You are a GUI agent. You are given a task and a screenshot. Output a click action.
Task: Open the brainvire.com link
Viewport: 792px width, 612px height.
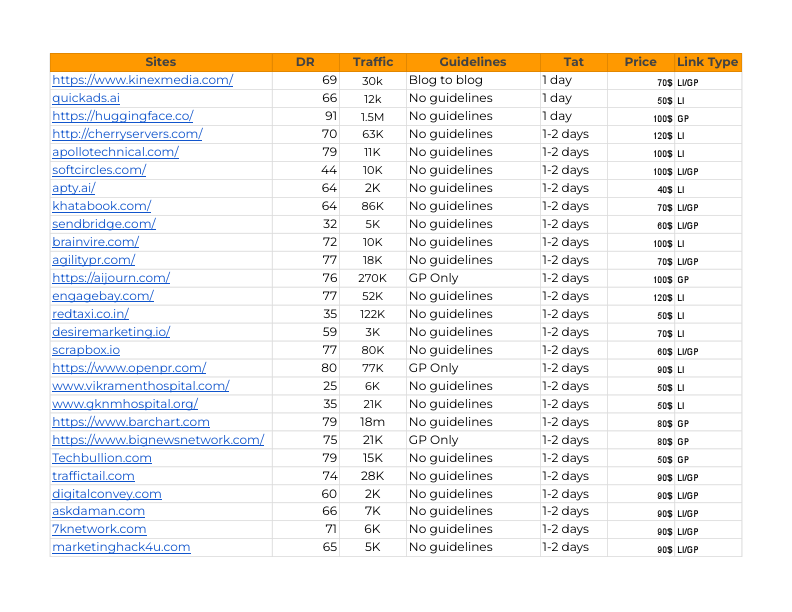point(95,242)
